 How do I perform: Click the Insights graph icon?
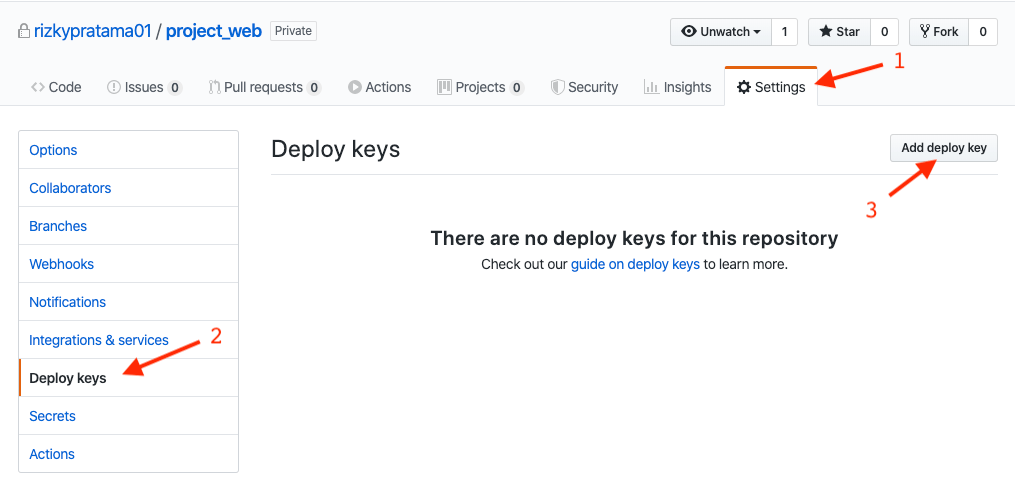click(651, 87)
